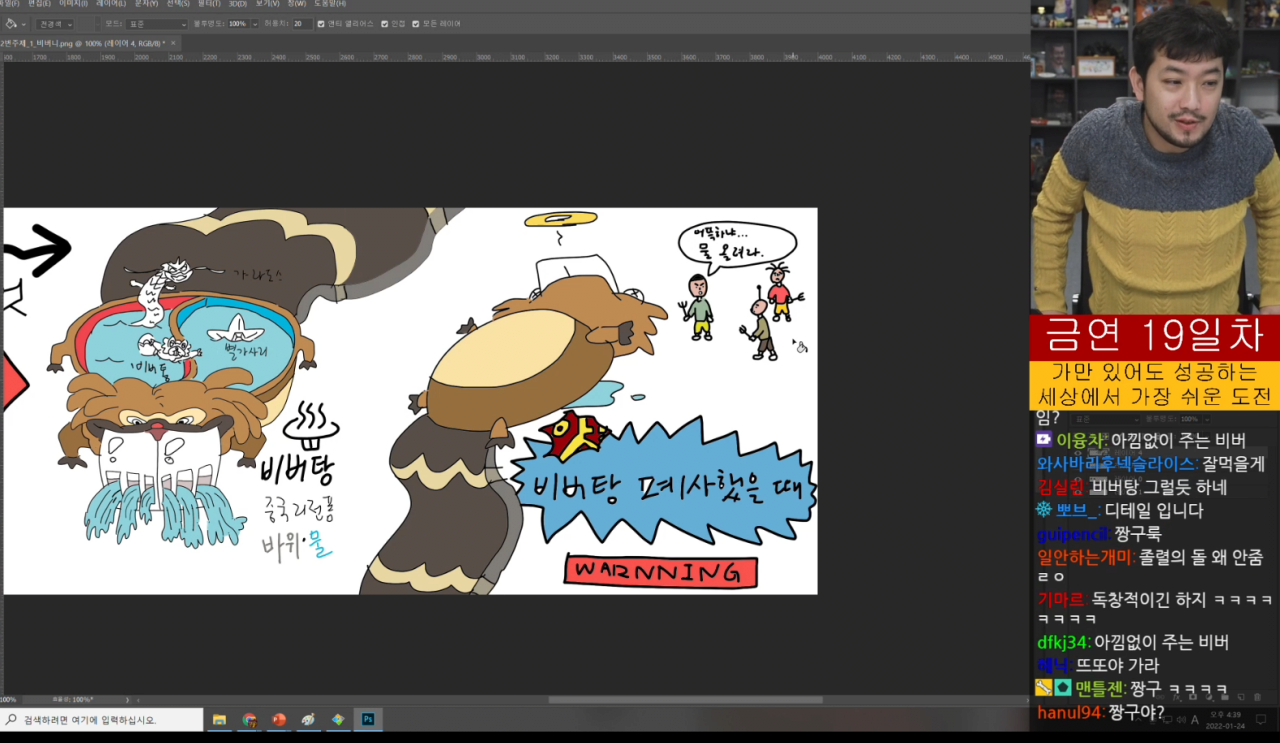This screenshot has width=1280, height=743.
Task: Click chat username 기마르
Action: pos(1061,599)
